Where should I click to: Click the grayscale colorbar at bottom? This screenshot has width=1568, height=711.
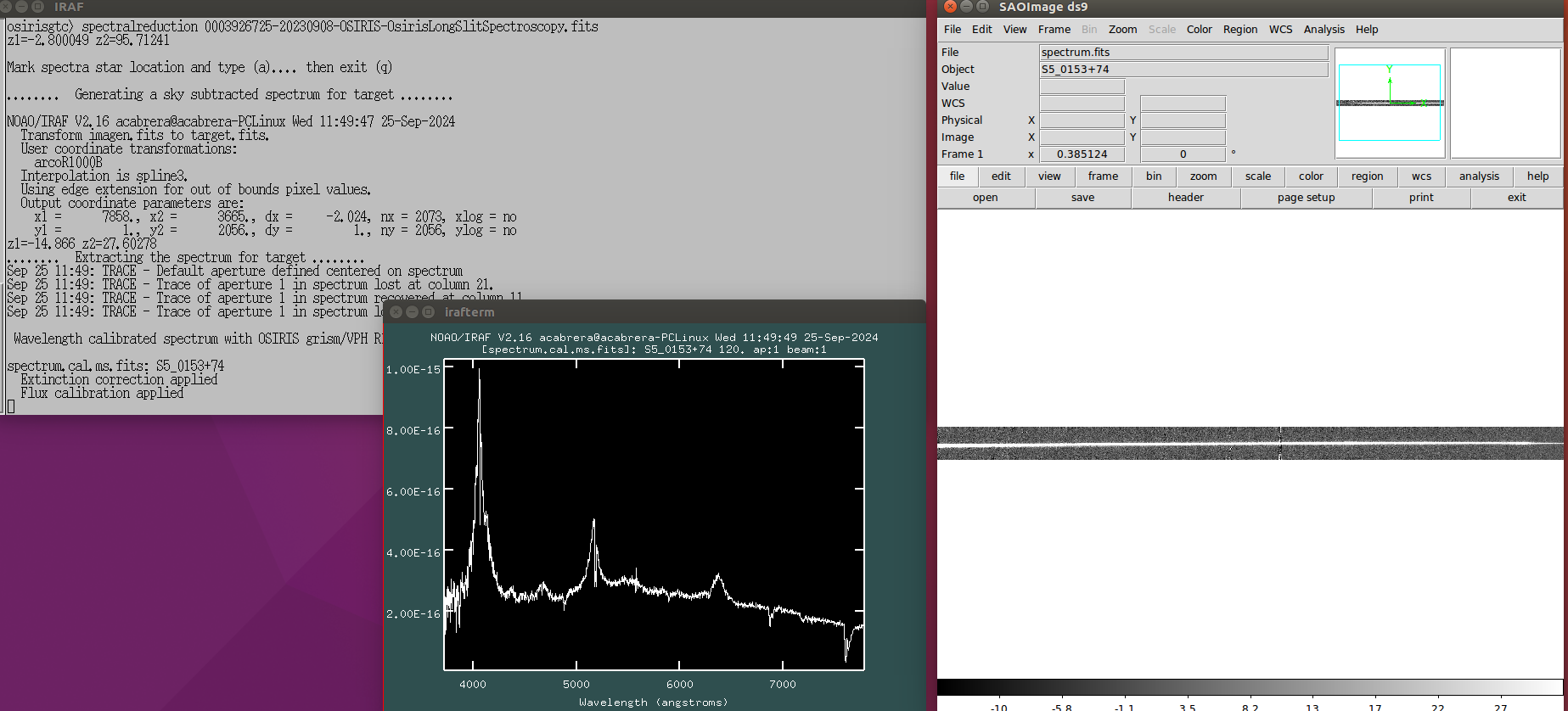pos(1250,687)
